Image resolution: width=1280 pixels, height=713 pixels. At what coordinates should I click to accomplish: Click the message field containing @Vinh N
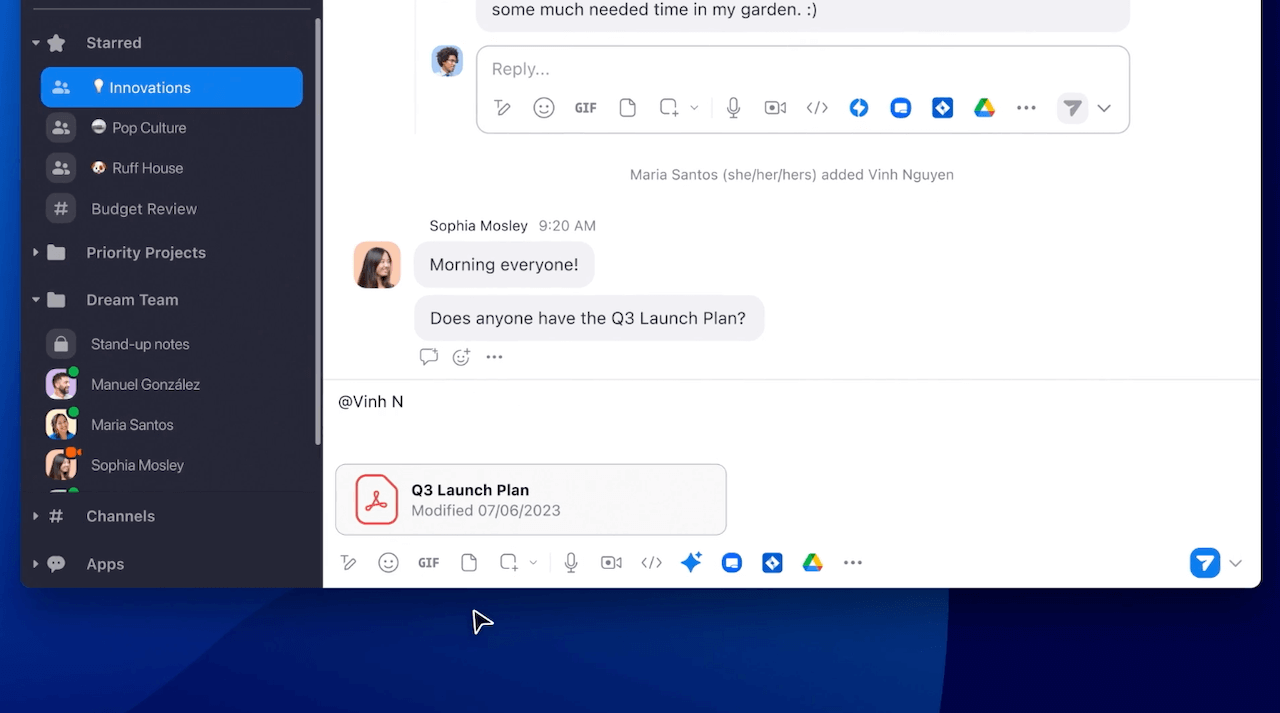point(791,402)
